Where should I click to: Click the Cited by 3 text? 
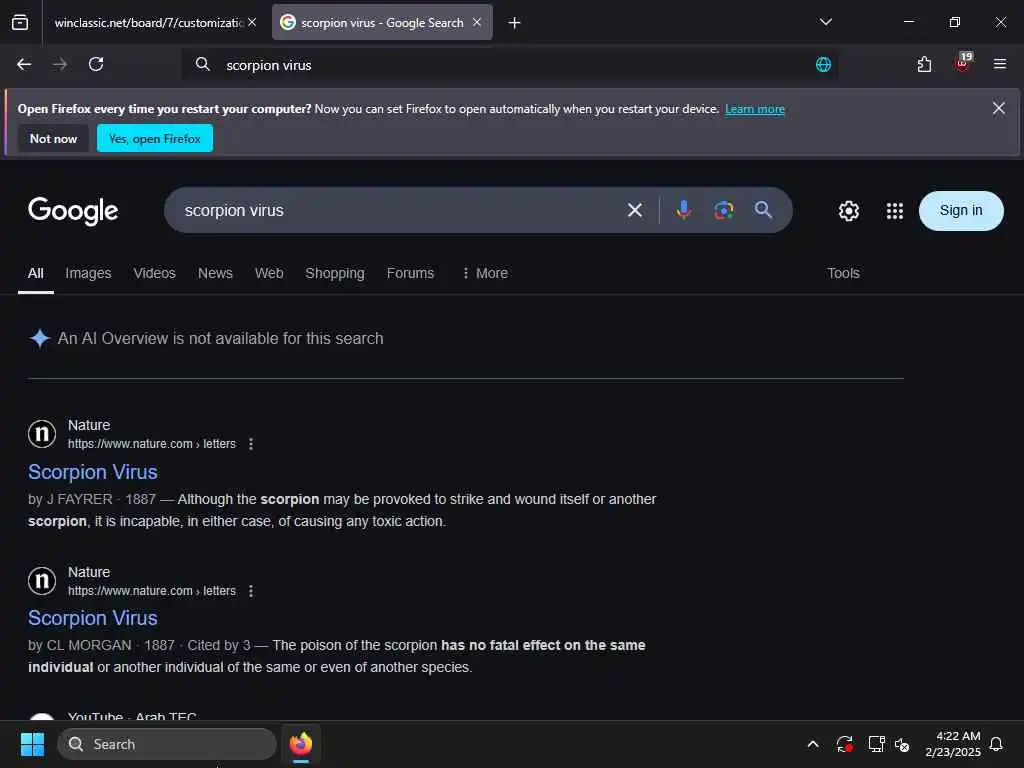click(x=219, y=645)
